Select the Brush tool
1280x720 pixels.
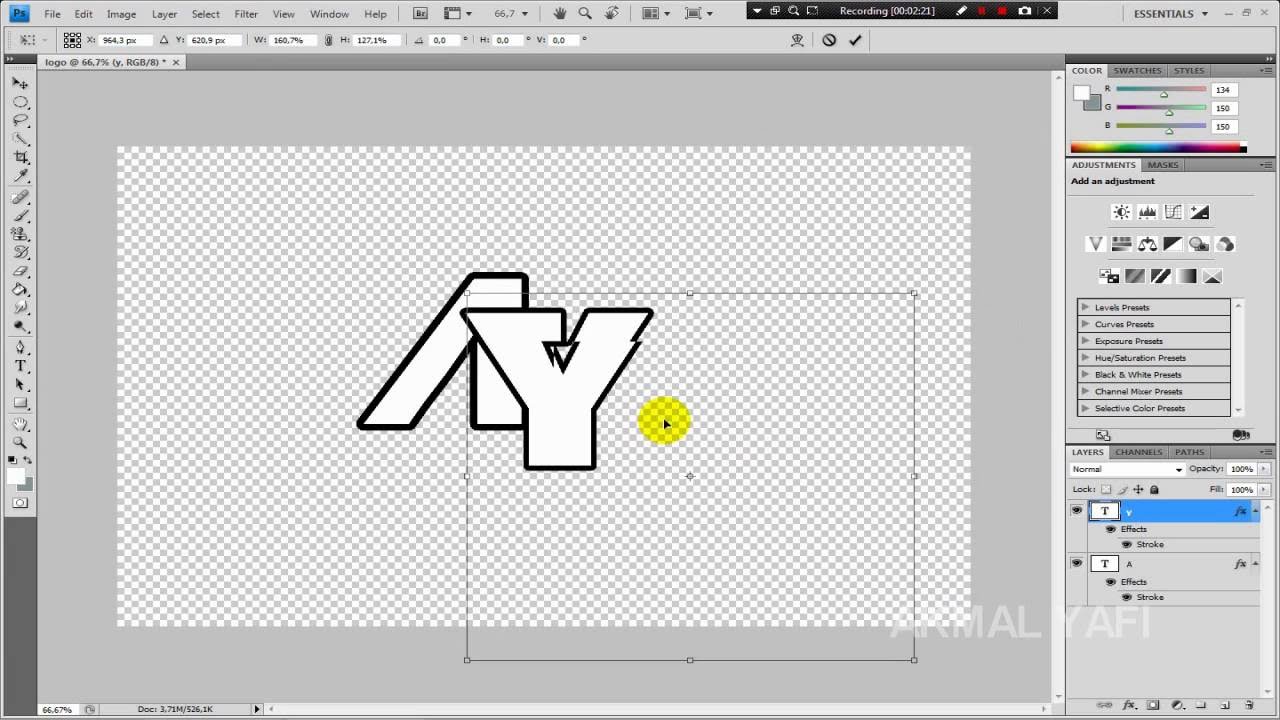click(x=20, y=216)
